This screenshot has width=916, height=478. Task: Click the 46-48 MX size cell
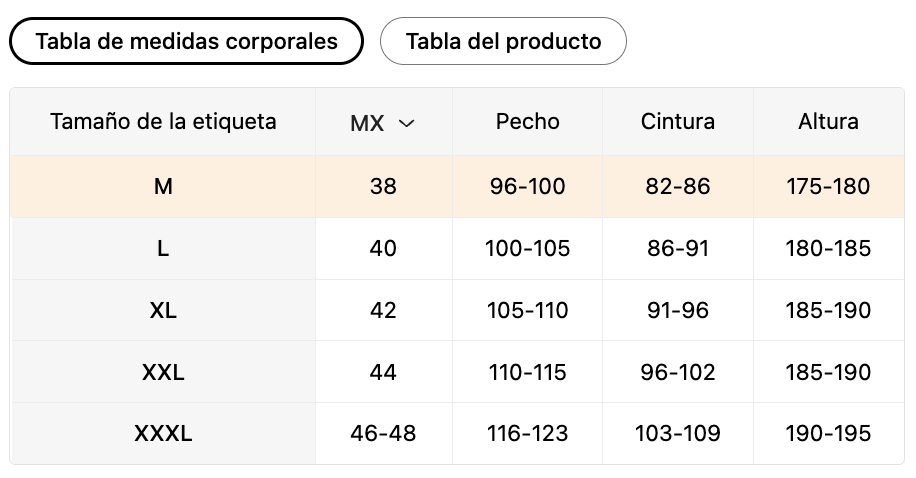point(383,434)
